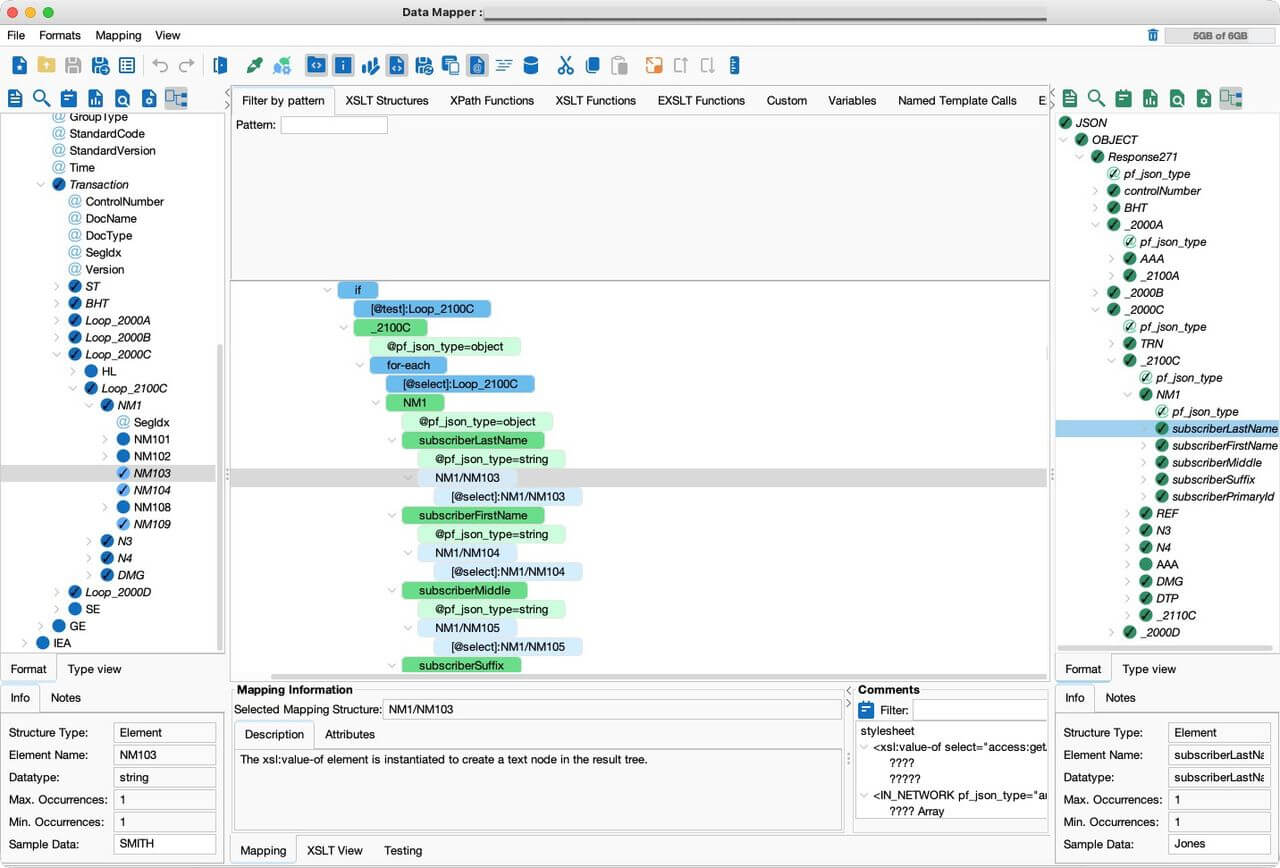Screen dimensions: 1280x868
Task: Open the Formats menu
Action: click(x=60, y=35)
